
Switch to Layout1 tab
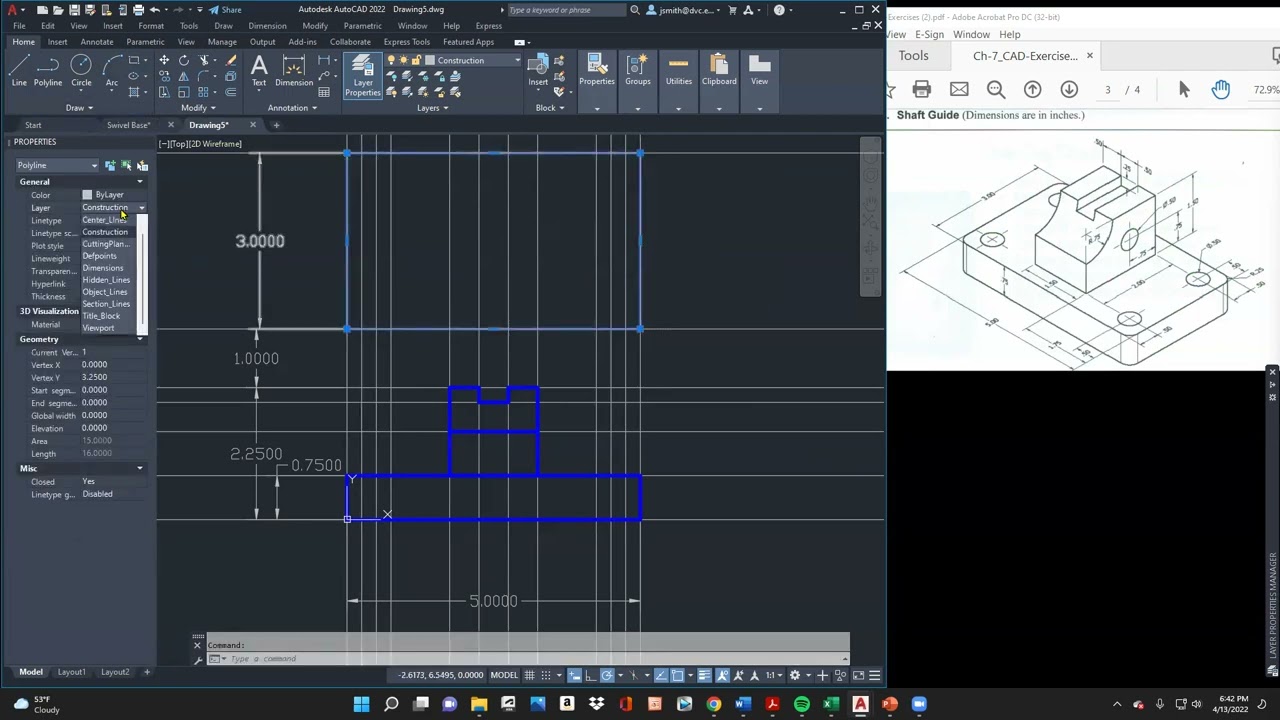[71, 672]
